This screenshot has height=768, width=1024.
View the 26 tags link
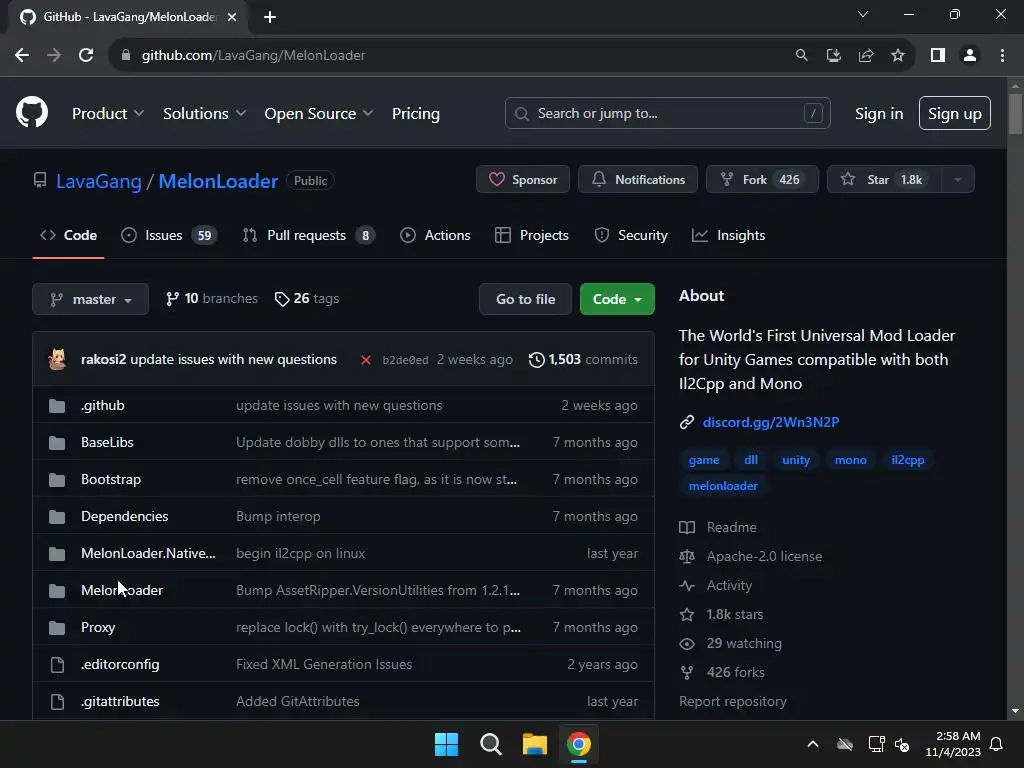pyautogui.click(x=307, y=299)
